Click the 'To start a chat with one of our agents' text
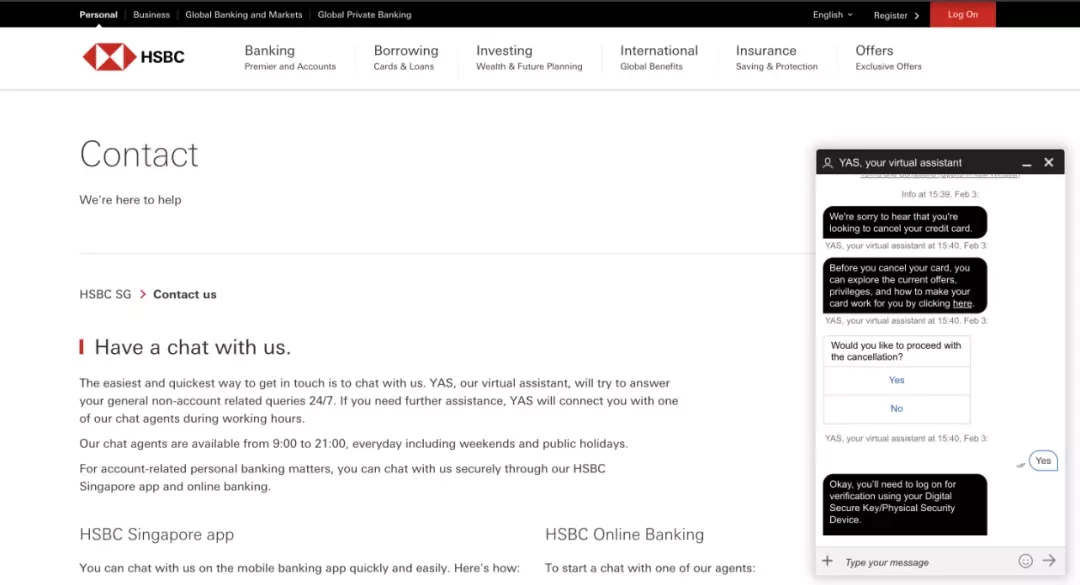Viewport: 1080px width, 585px height. [650, 568]
